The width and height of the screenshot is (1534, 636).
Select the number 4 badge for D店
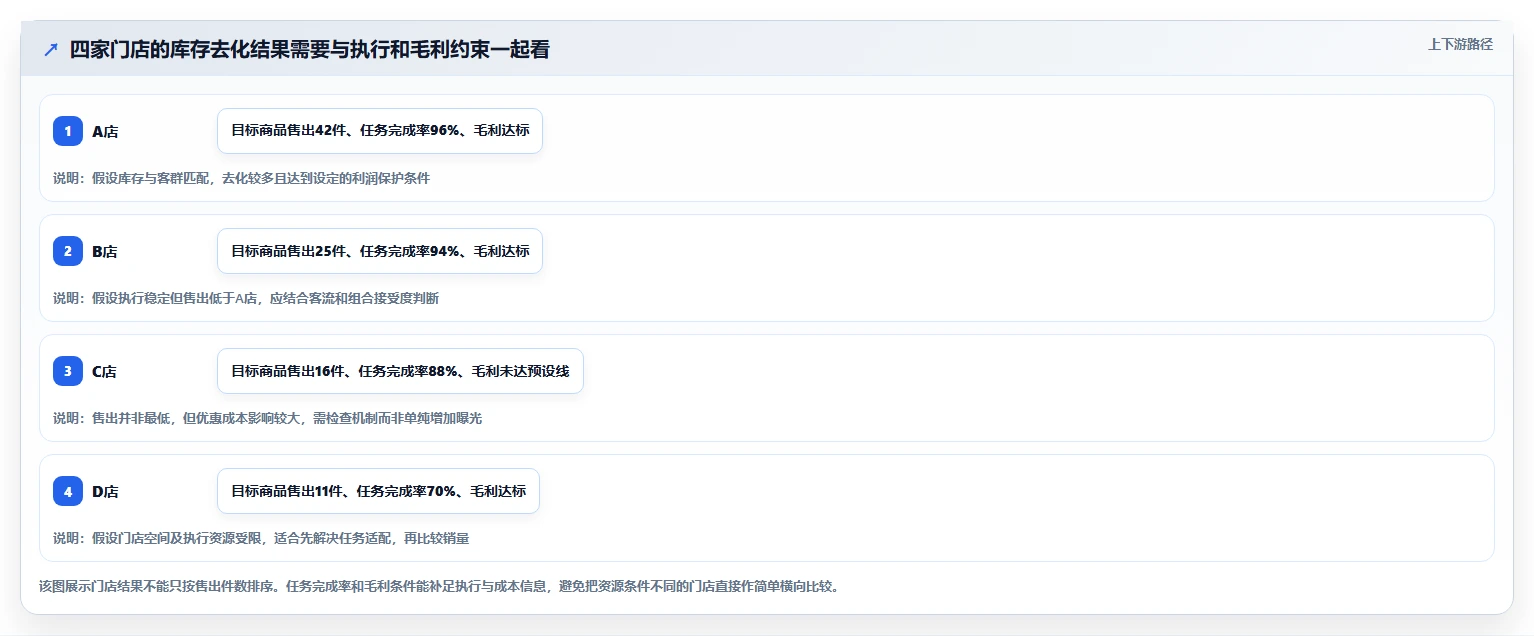point(68,491)
